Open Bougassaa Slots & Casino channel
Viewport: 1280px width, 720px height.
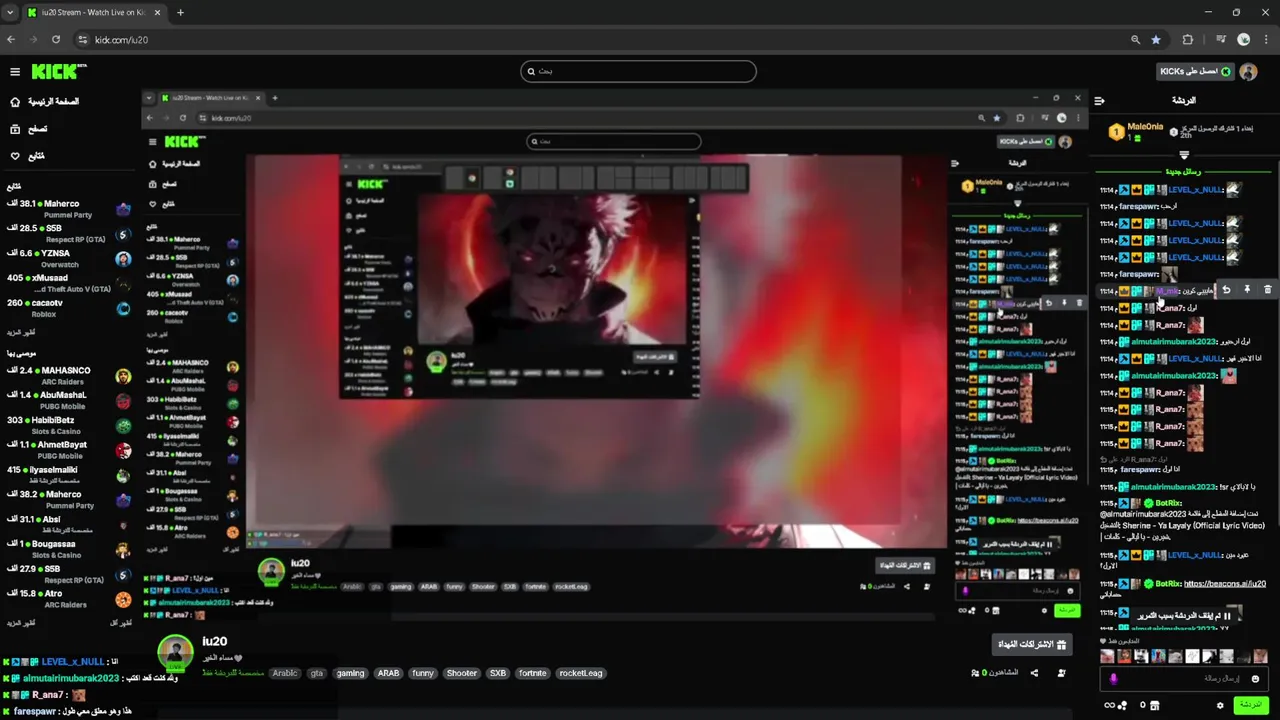click(x=68, y=549)
